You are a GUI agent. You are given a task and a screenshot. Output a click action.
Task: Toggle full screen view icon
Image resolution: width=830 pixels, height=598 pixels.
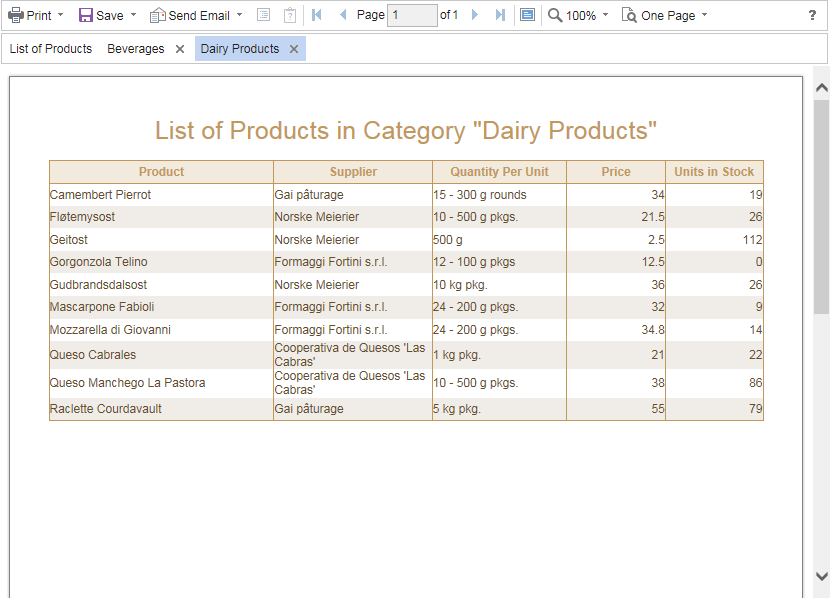(x=527, y=15)
